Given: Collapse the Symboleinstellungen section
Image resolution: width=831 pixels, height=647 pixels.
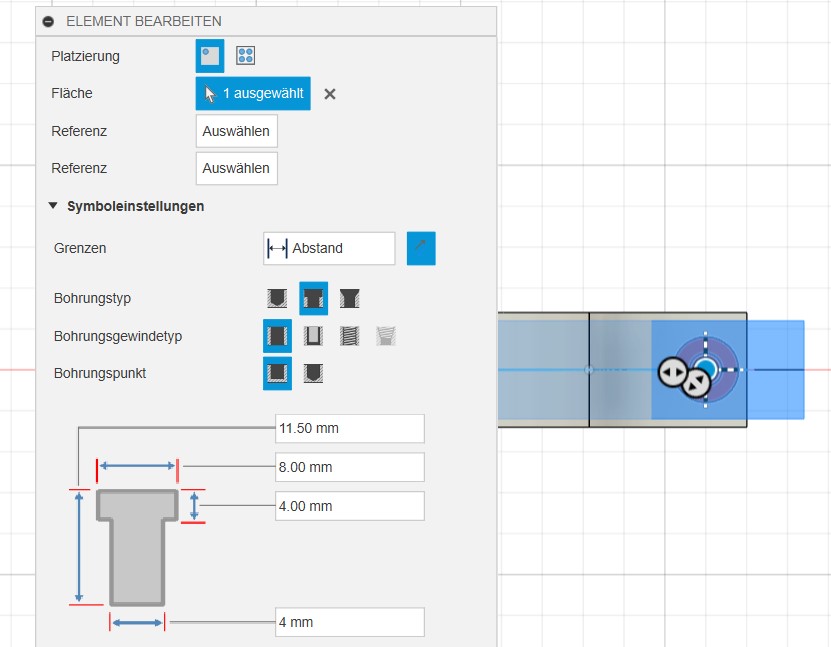Looking at the screenshot, I should click(53, 206).
